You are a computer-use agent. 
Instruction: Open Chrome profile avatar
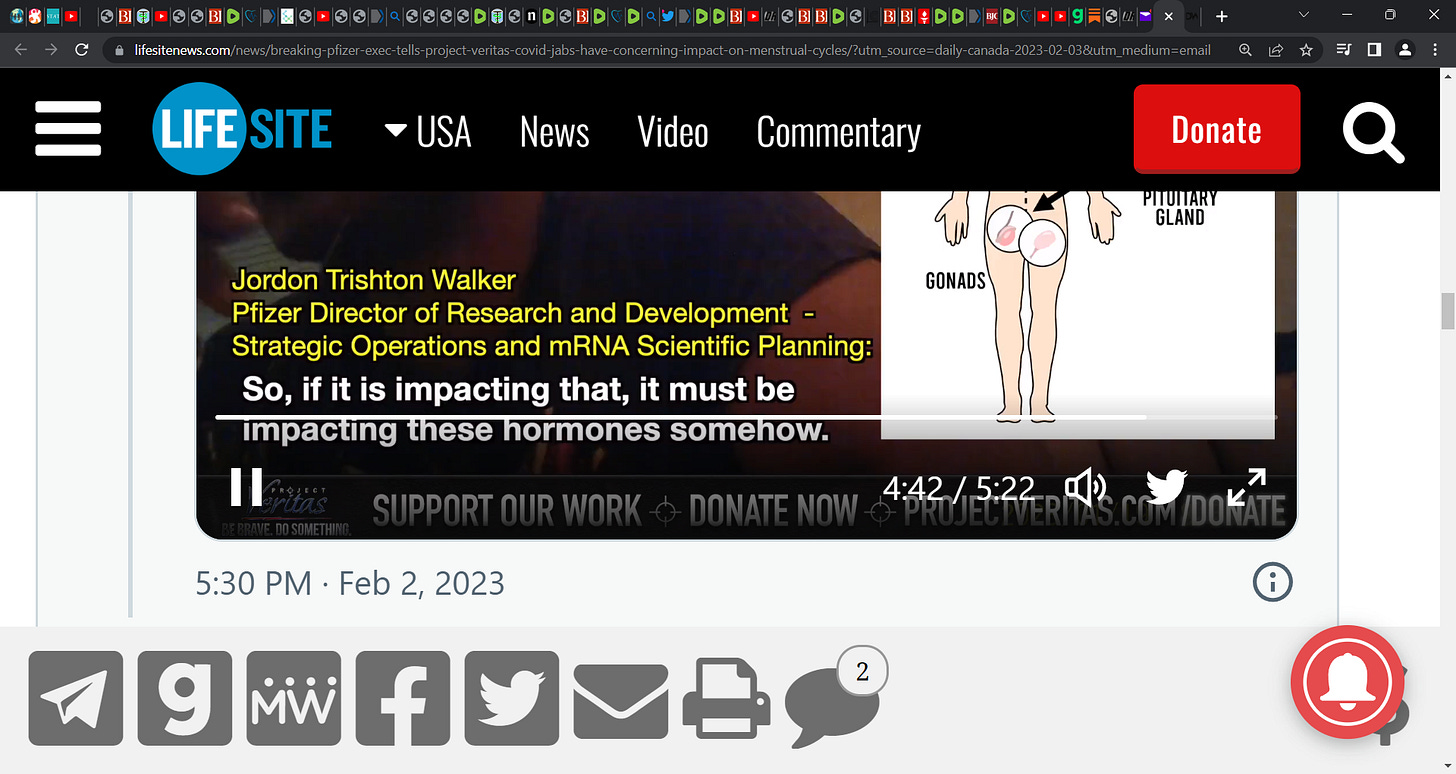pos(1405,50)
